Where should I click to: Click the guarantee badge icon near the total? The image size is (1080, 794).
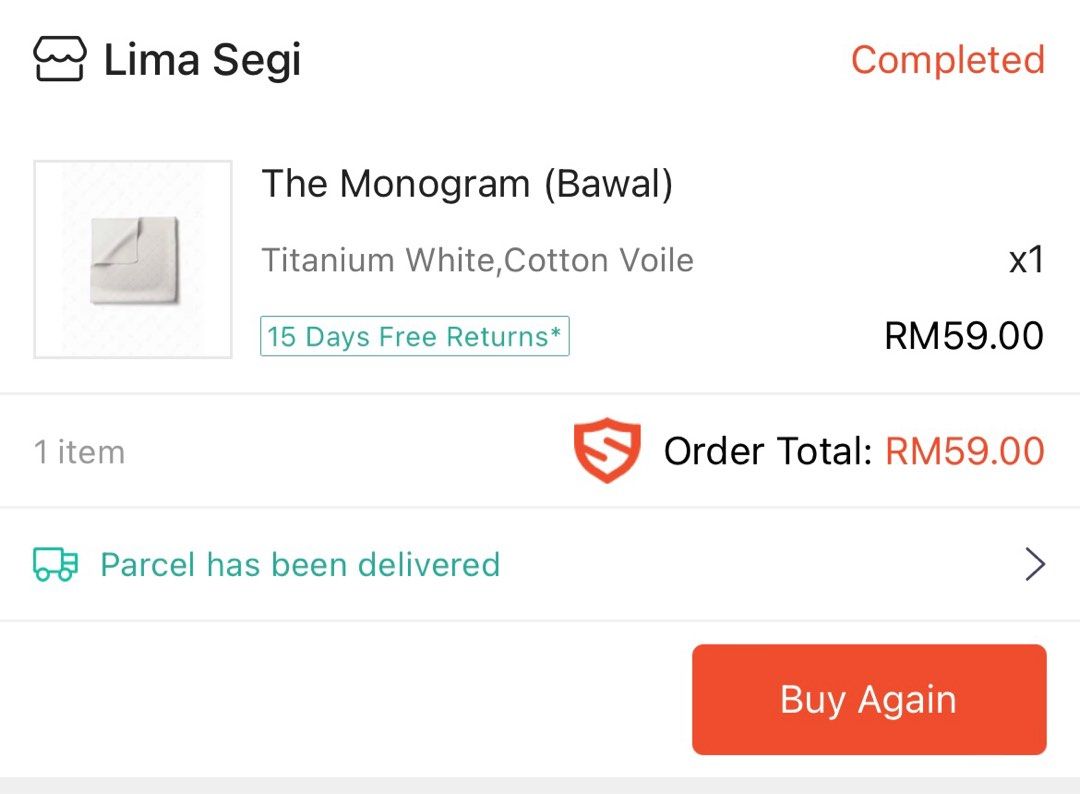pos(607,450)
